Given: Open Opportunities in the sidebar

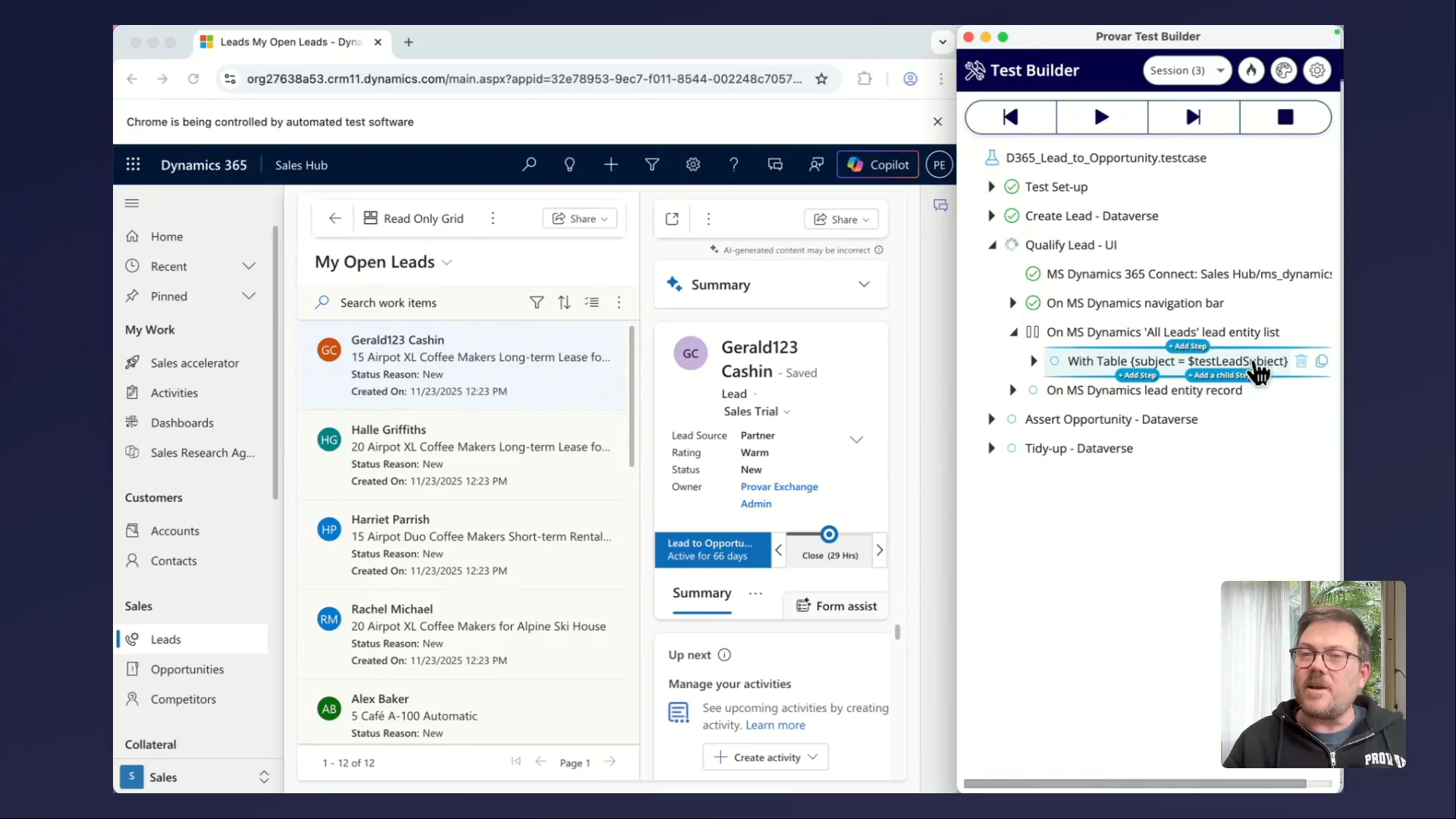Looking at the screenshot, I should (x=187, y=669).
